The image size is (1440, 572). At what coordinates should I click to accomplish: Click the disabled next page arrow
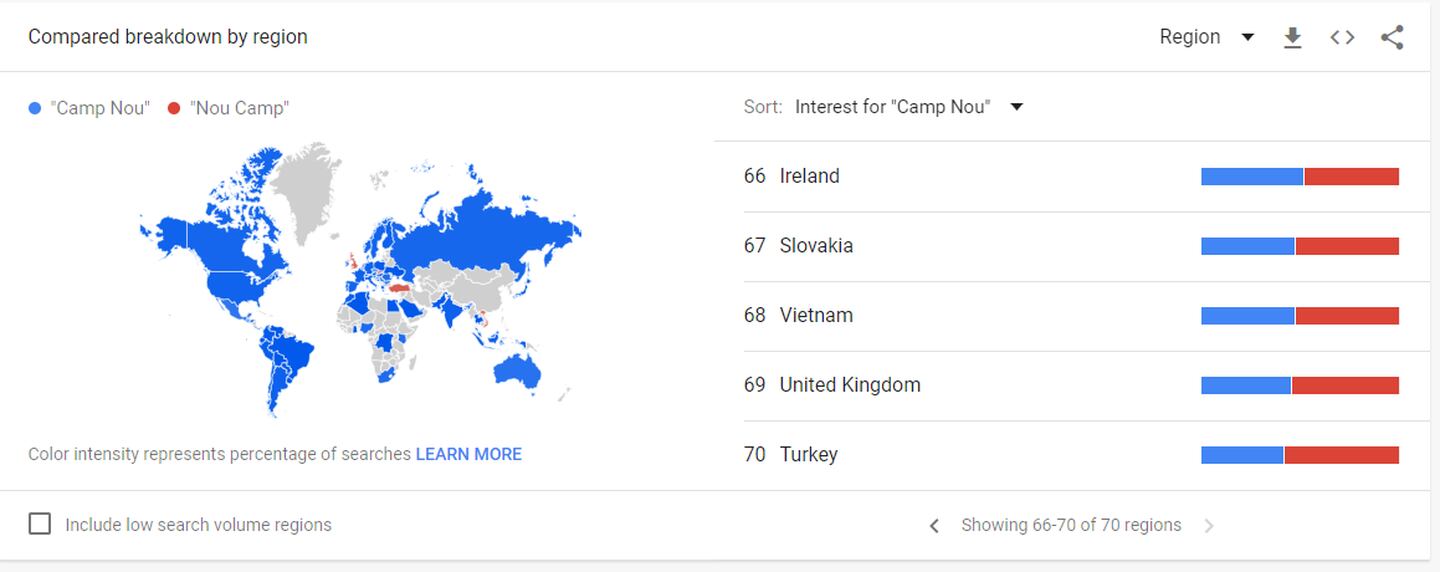[1209, 526]
